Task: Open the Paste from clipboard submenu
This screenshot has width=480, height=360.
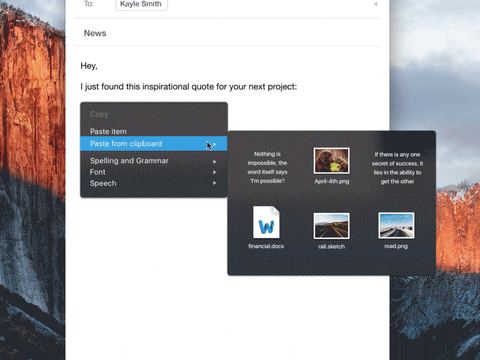Action: tap(154, 144)
